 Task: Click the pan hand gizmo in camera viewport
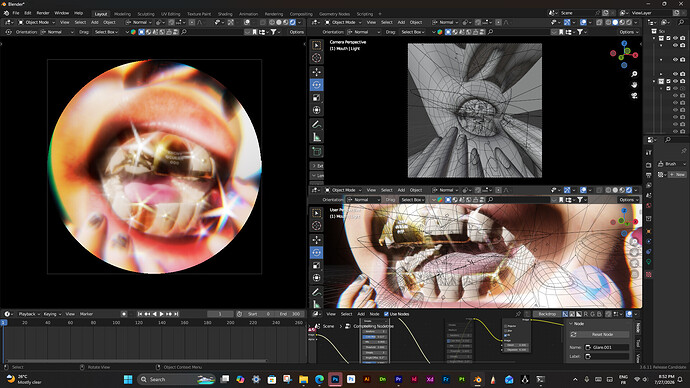coord(634,84)
